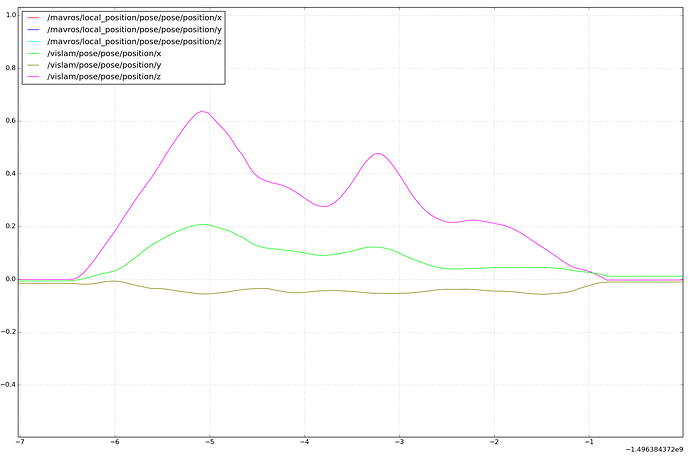Click the x-axis tick label −7
Screen dimensions: 690x462
(x=19, y=441)
